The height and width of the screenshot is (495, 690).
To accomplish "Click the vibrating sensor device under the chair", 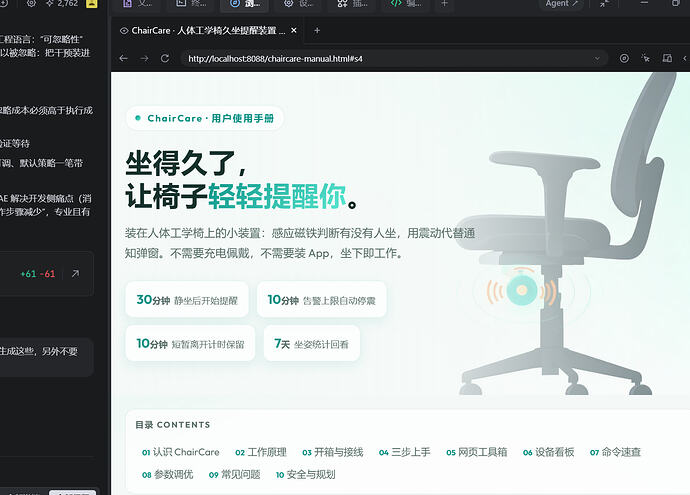I will click(x=521, y=290).
